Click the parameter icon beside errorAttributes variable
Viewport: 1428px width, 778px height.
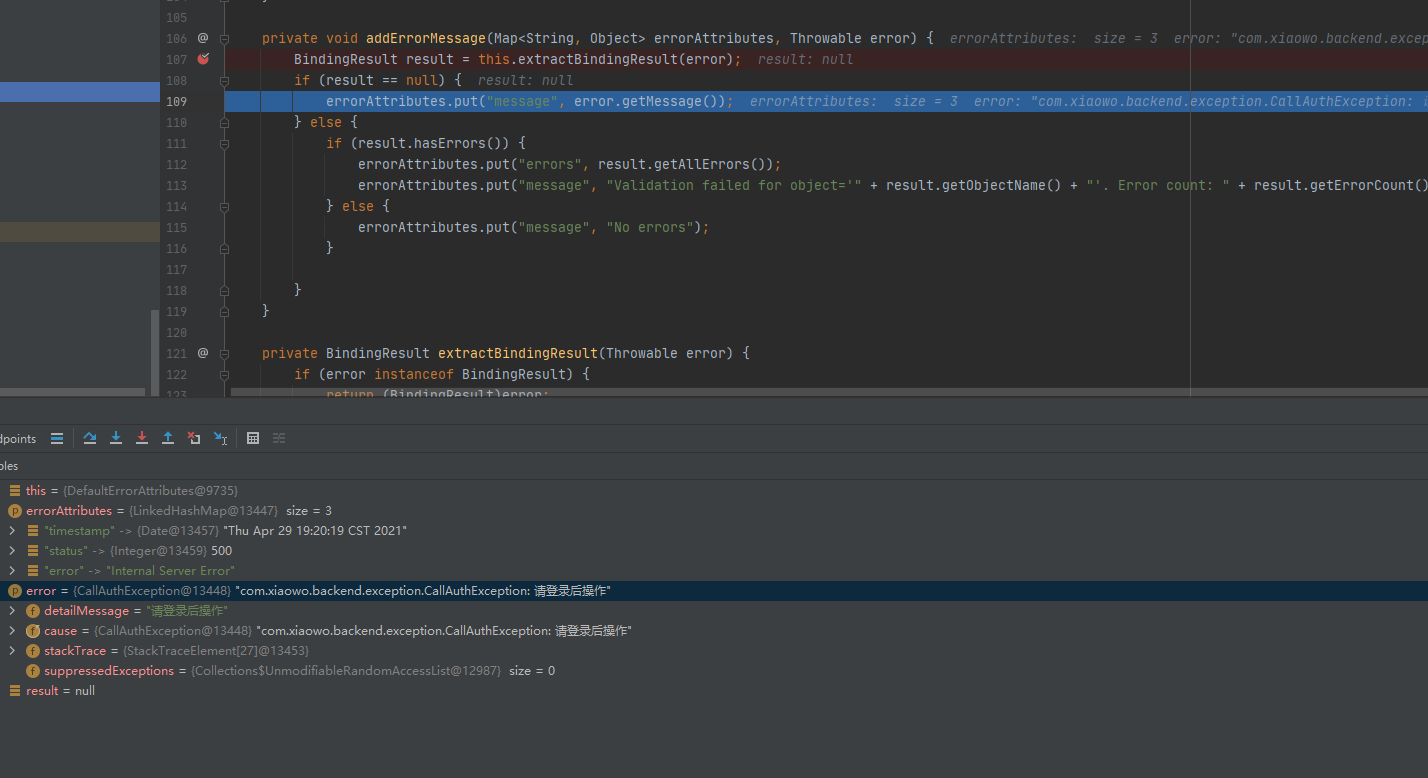pos(14,511)
